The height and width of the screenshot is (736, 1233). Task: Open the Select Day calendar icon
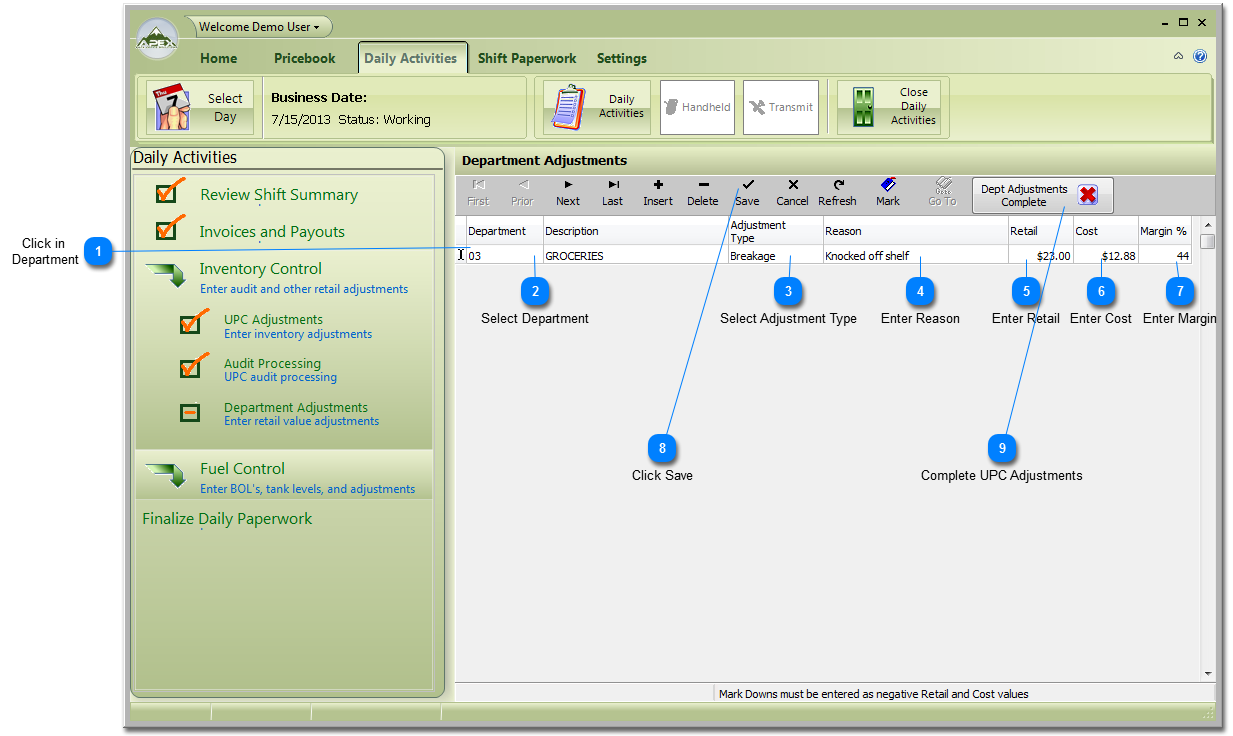pyautogui.click(x=170, y=107)
